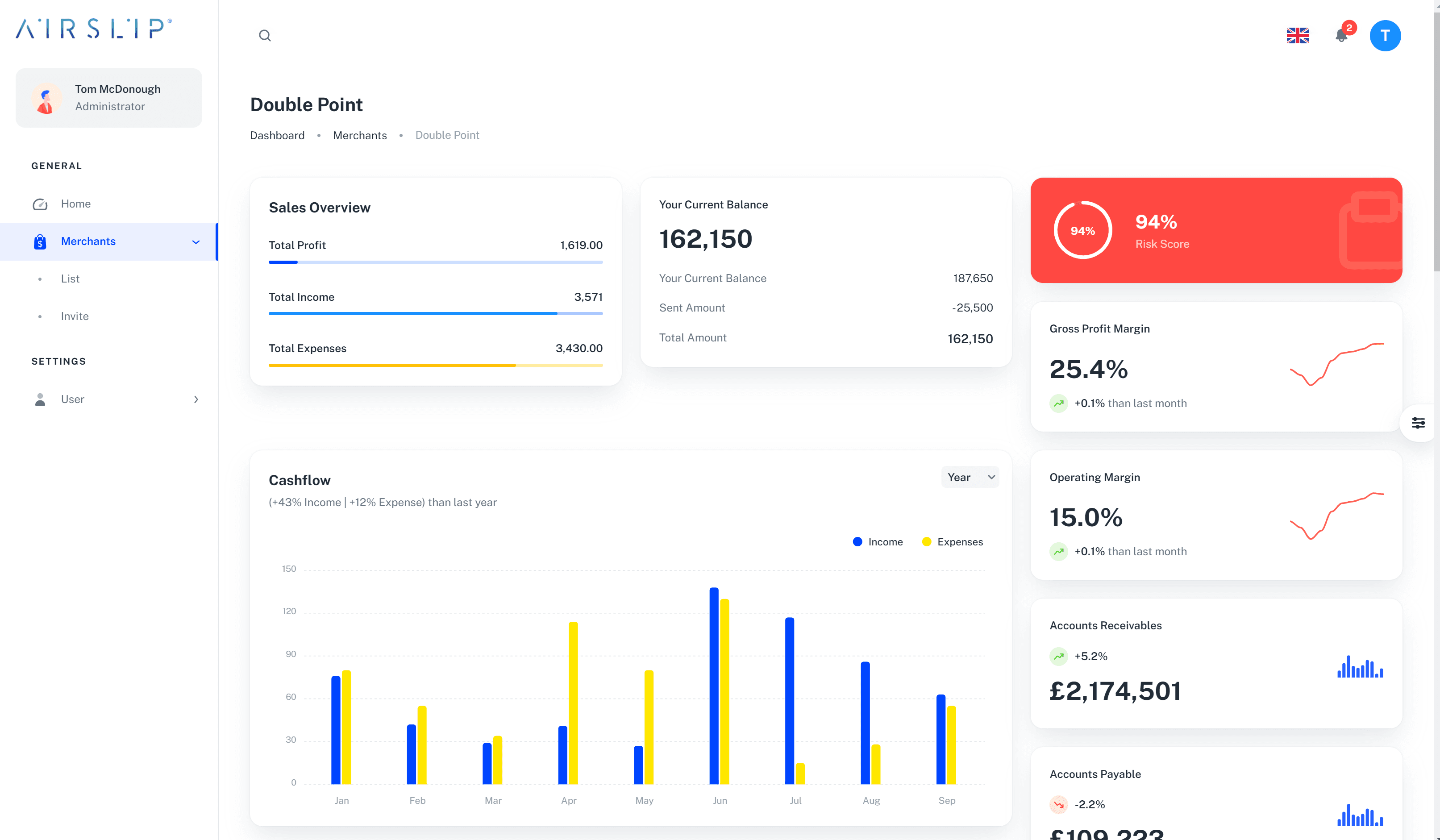
Task: Click the Merchants shopping bag icon
Action: click(40, 242)
